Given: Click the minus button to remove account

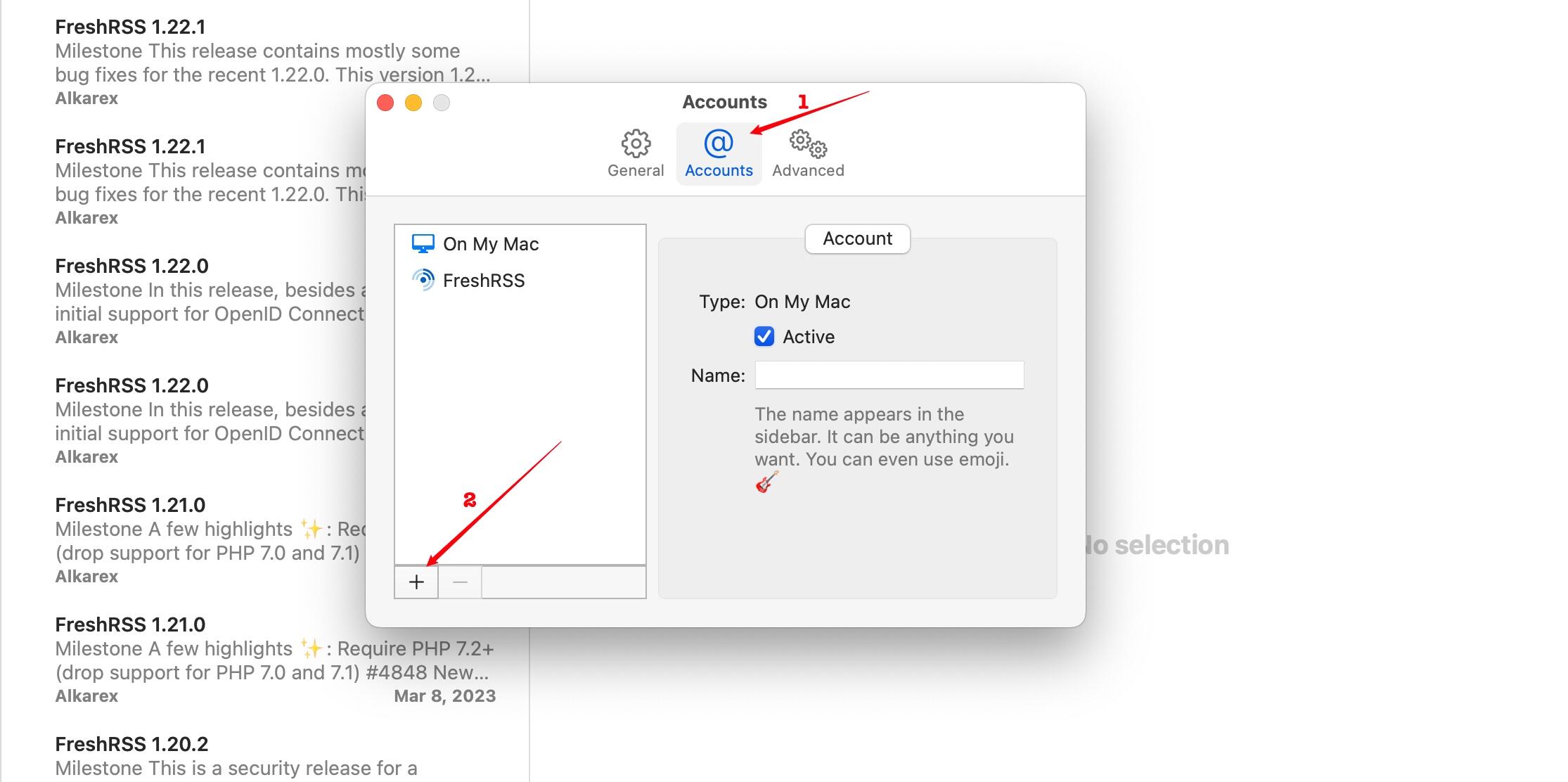Looking at the screenshot, I should tap(460, 582).
